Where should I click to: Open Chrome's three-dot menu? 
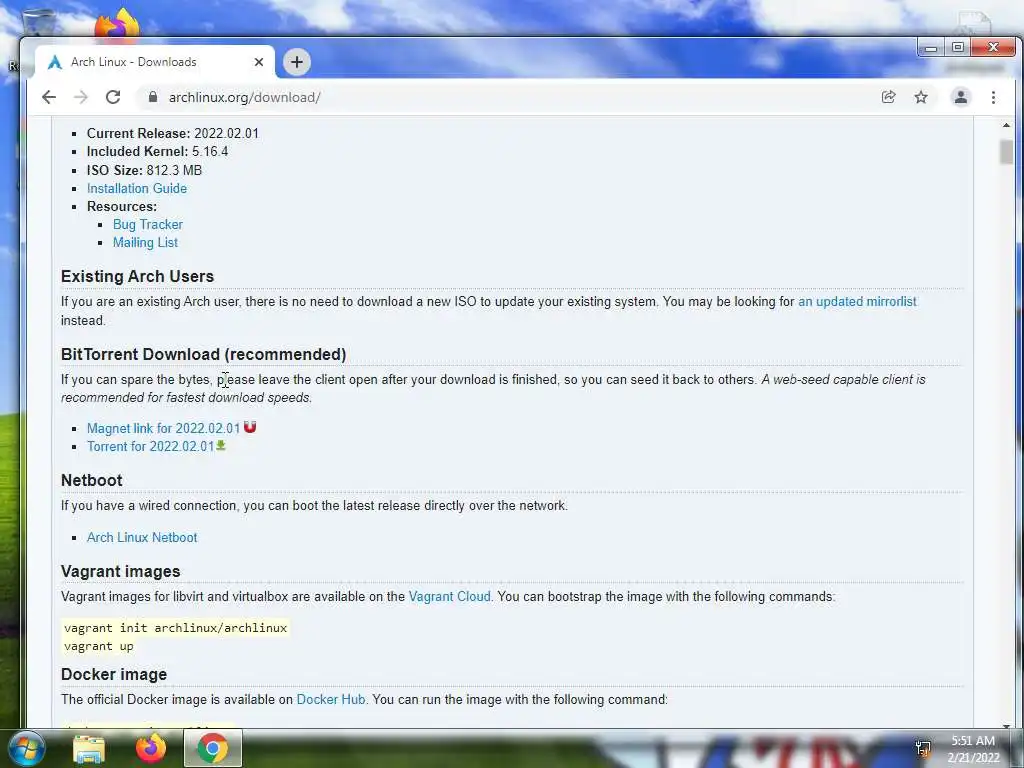pyautogui.click(x=993, y=97)
